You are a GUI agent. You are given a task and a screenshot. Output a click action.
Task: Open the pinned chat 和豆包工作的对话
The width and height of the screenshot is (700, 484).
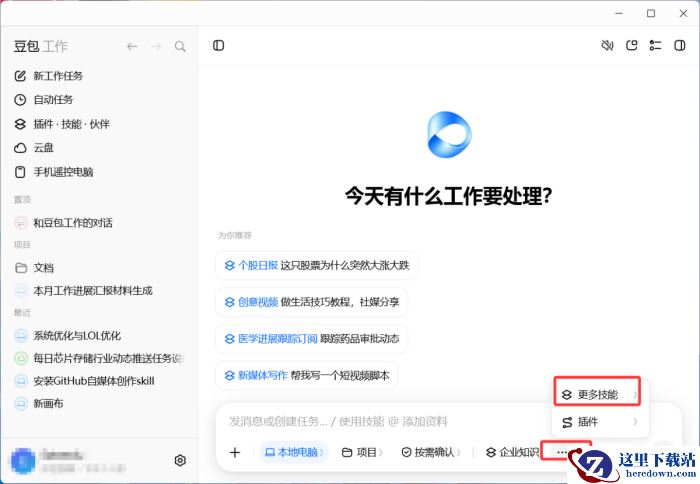pos(63,223)
